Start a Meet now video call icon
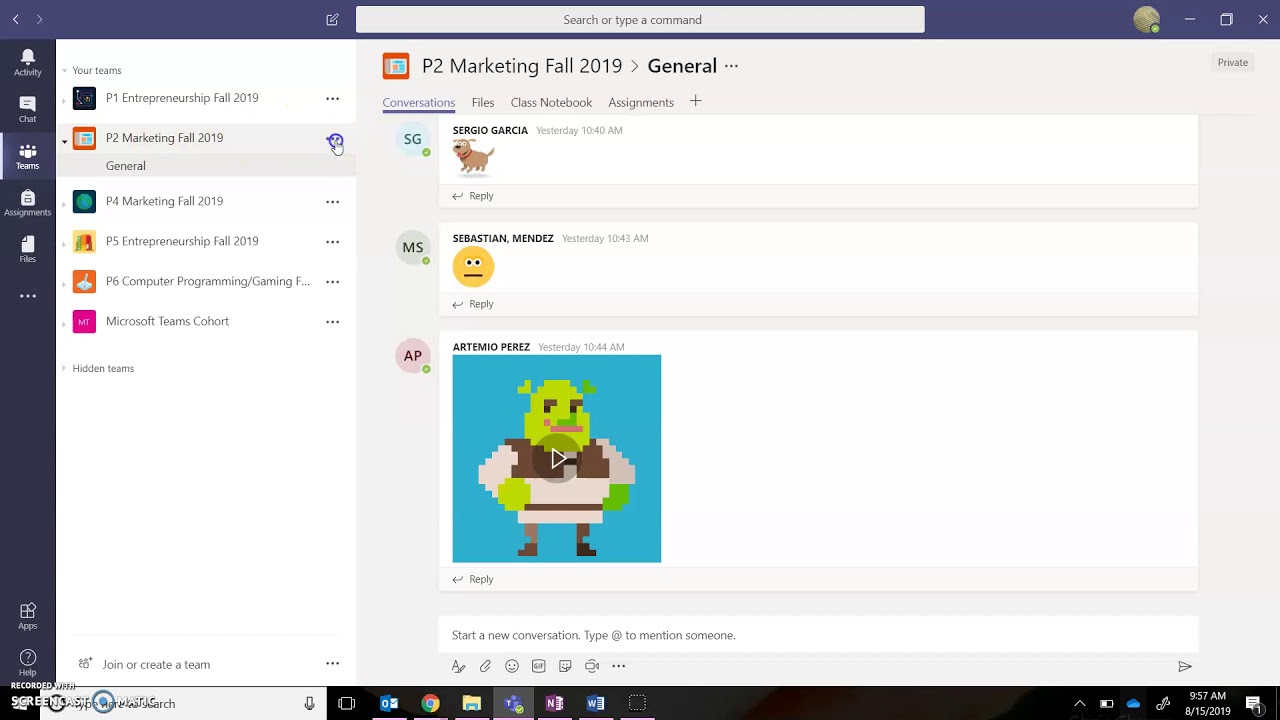This screenshot has height=720, width=1280. coord(592,666)
